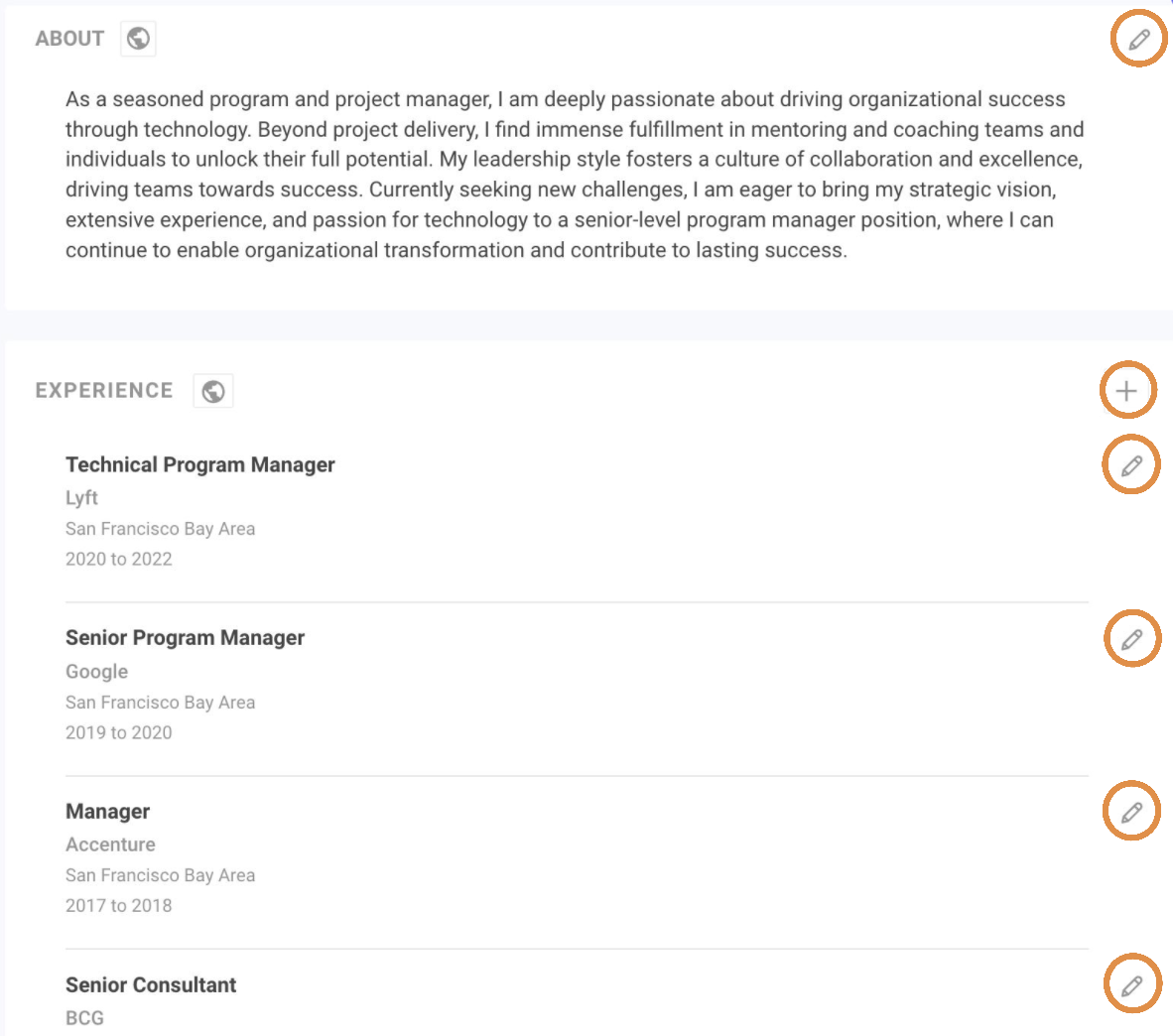
Task: Edit the Technical Program Manager entry
Action: point(1131,465)
